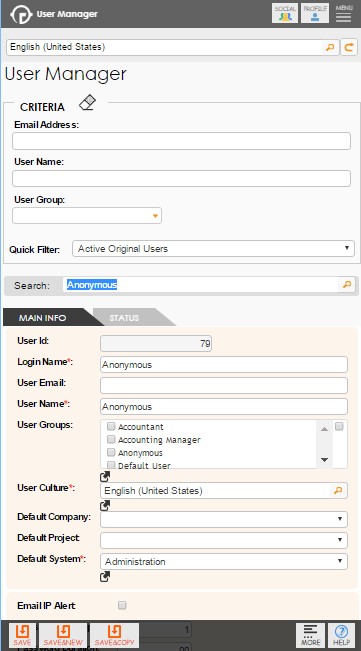Click the Search magnifier icon

click(x=346, y=285)
